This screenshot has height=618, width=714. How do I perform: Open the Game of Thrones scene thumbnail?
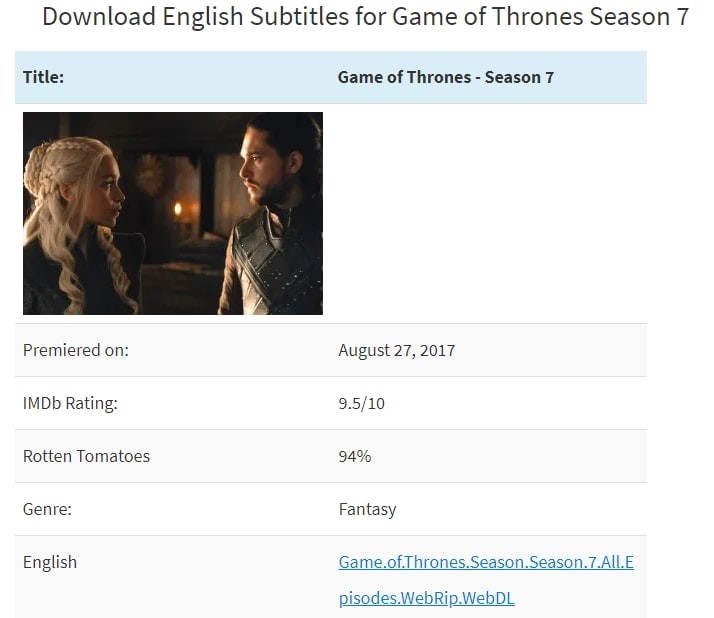click(x=172, y=213)
